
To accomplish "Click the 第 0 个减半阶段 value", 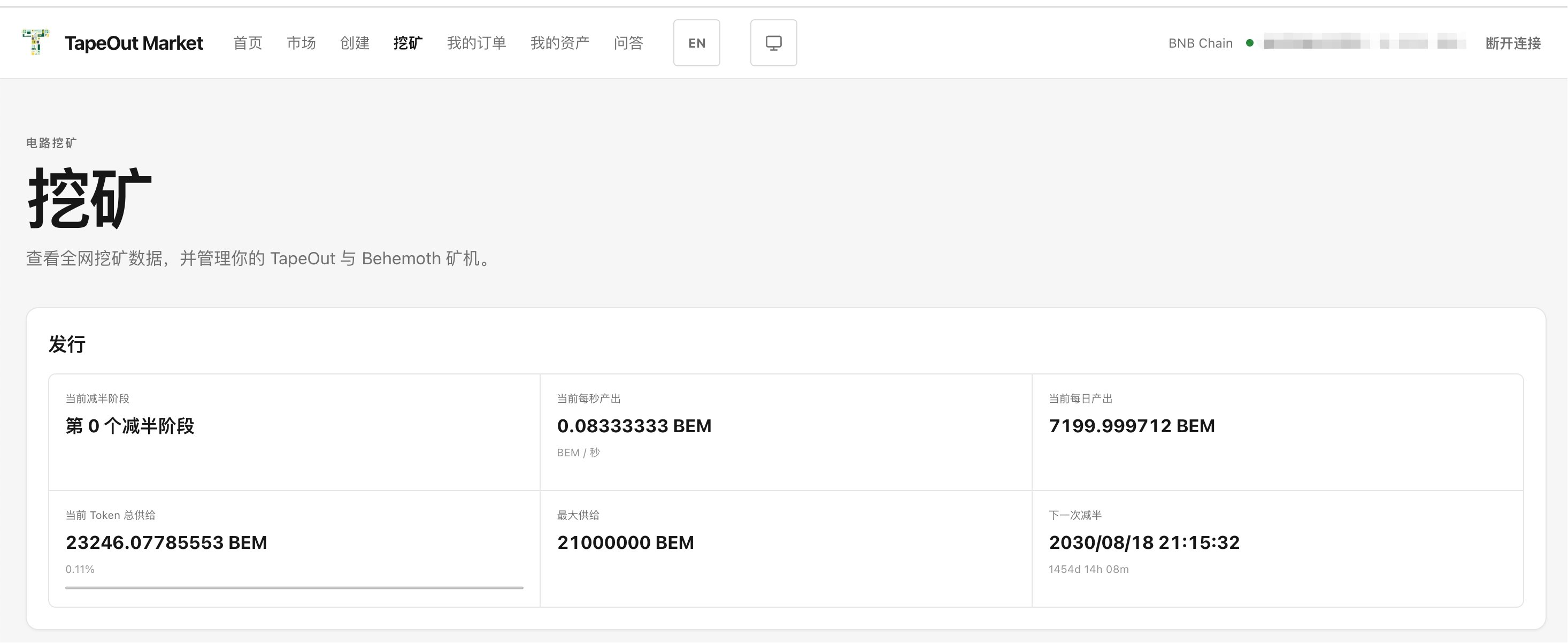I will 129,426.
